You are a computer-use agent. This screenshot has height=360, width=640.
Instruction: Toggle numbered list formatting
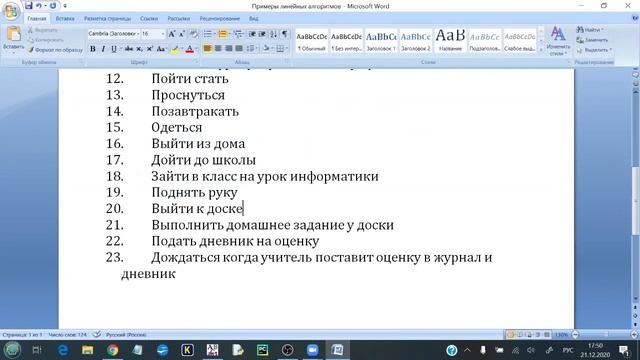223,34
